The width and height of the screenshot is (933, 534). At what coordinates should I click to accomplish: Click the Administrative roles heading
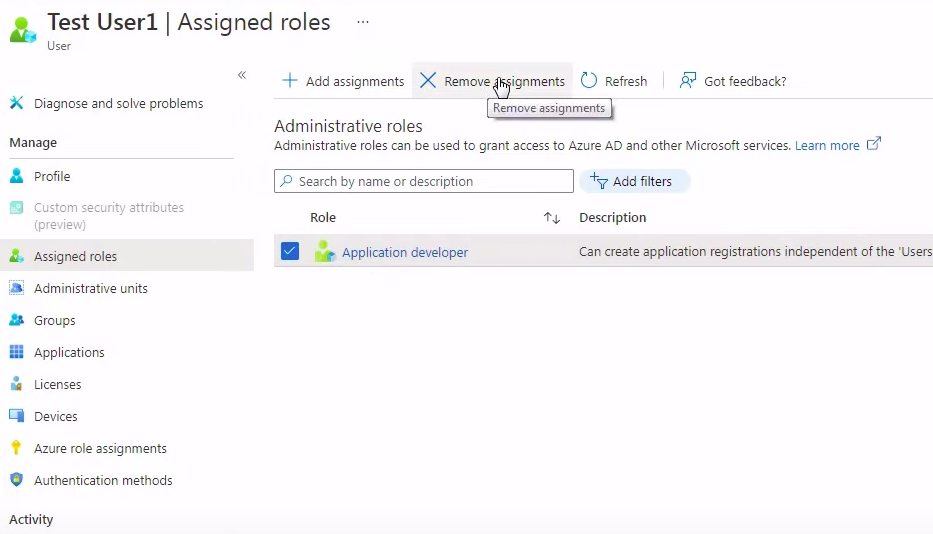[x=348, y=126]
